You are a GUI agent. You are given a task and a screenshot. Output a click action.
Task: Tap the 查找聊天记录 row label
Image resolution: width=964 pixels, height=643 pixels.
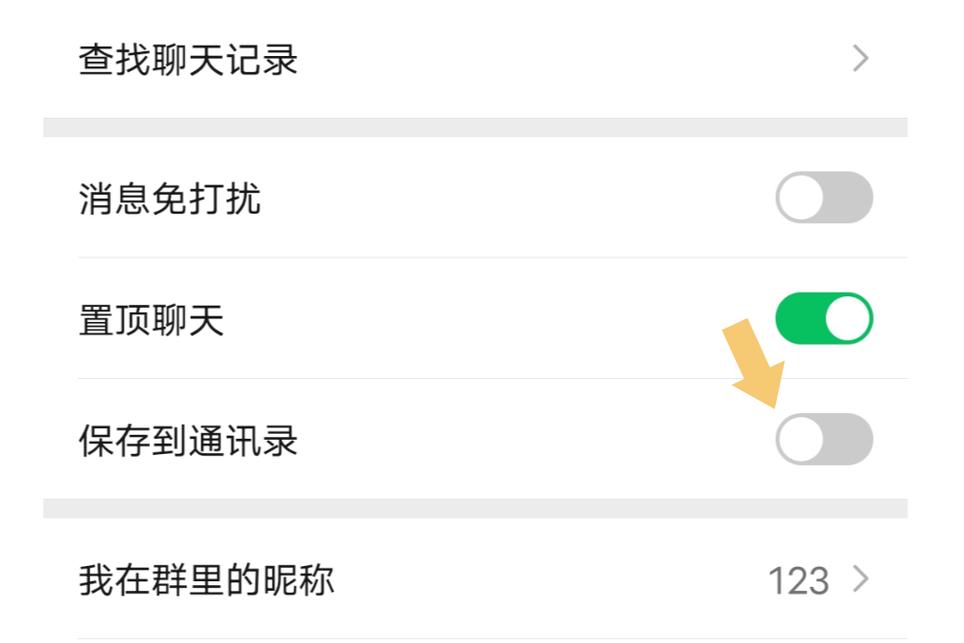(x=188, y=61)
